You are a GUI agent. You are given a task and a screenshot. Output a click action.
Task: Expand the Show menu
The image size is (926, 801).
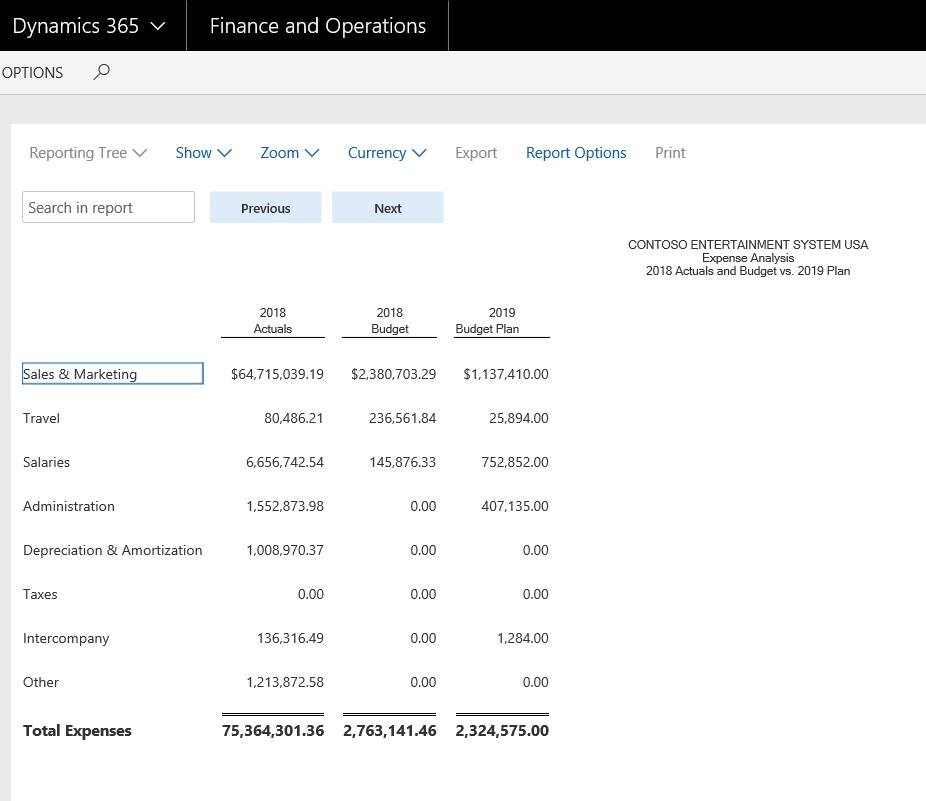pyautogui.click(x=203, y=153)
